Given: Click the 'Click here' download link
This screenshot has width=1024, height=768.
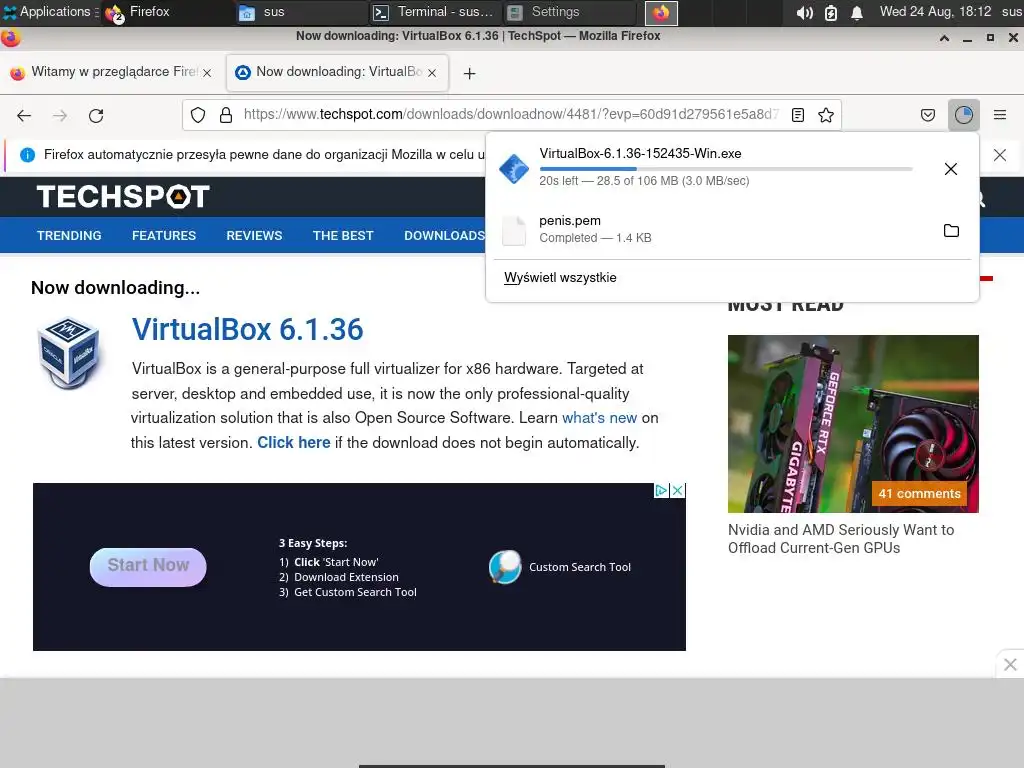Looking at the screenshot, I should (294, 443).
